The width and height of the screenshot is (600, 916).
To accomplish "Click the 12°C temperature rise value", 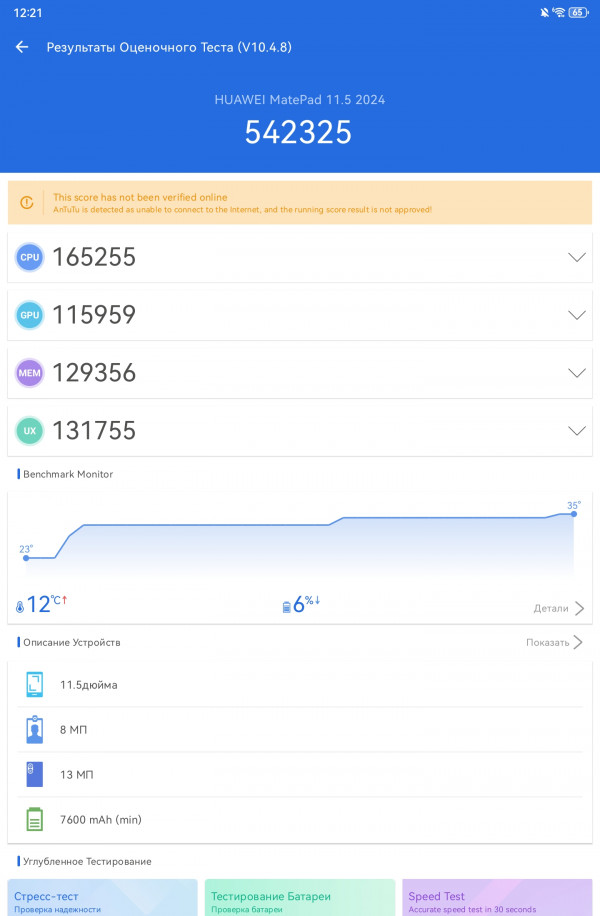I will point(46,604).
